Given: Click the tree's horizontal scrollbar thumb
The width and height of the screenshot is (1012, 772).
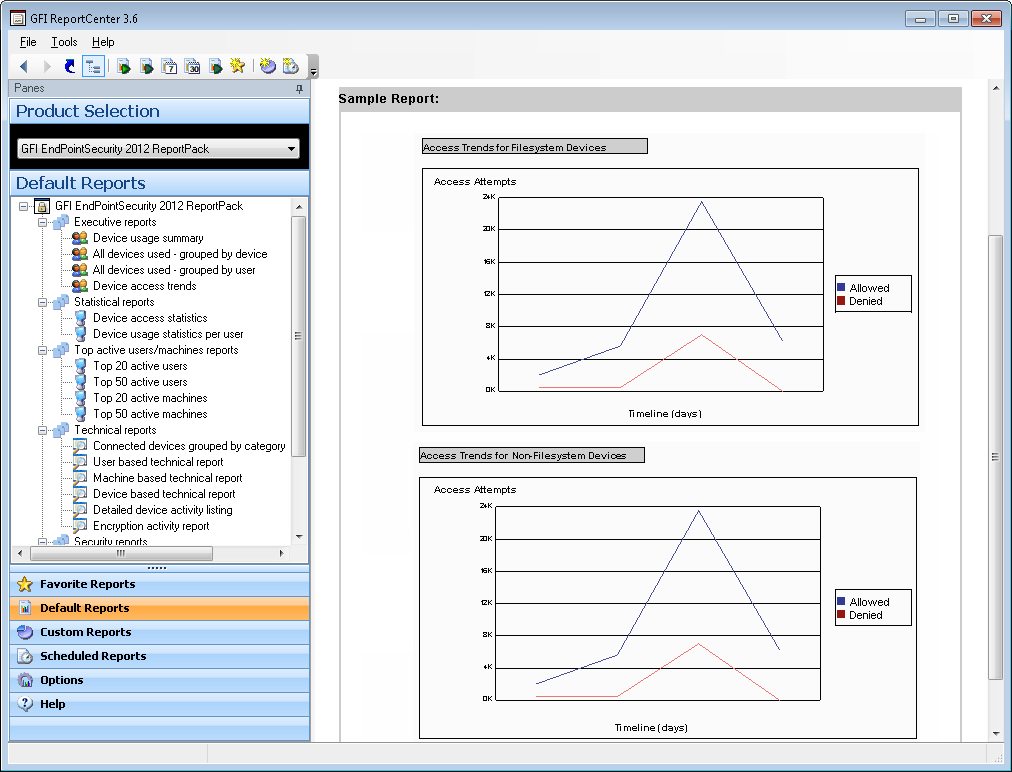Looking at the screenshot, I should tap(119, 553).
